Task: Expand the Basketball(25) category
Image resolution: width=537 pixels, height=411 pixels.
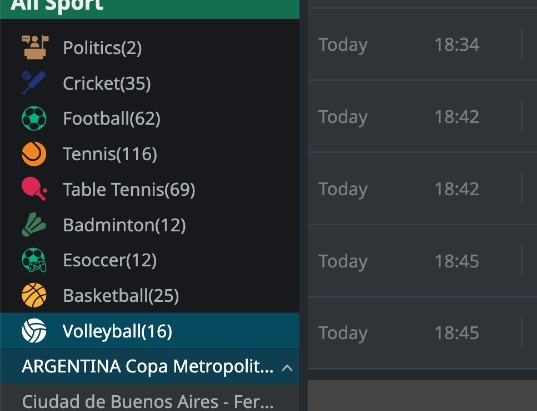Action: pos(150,296)
